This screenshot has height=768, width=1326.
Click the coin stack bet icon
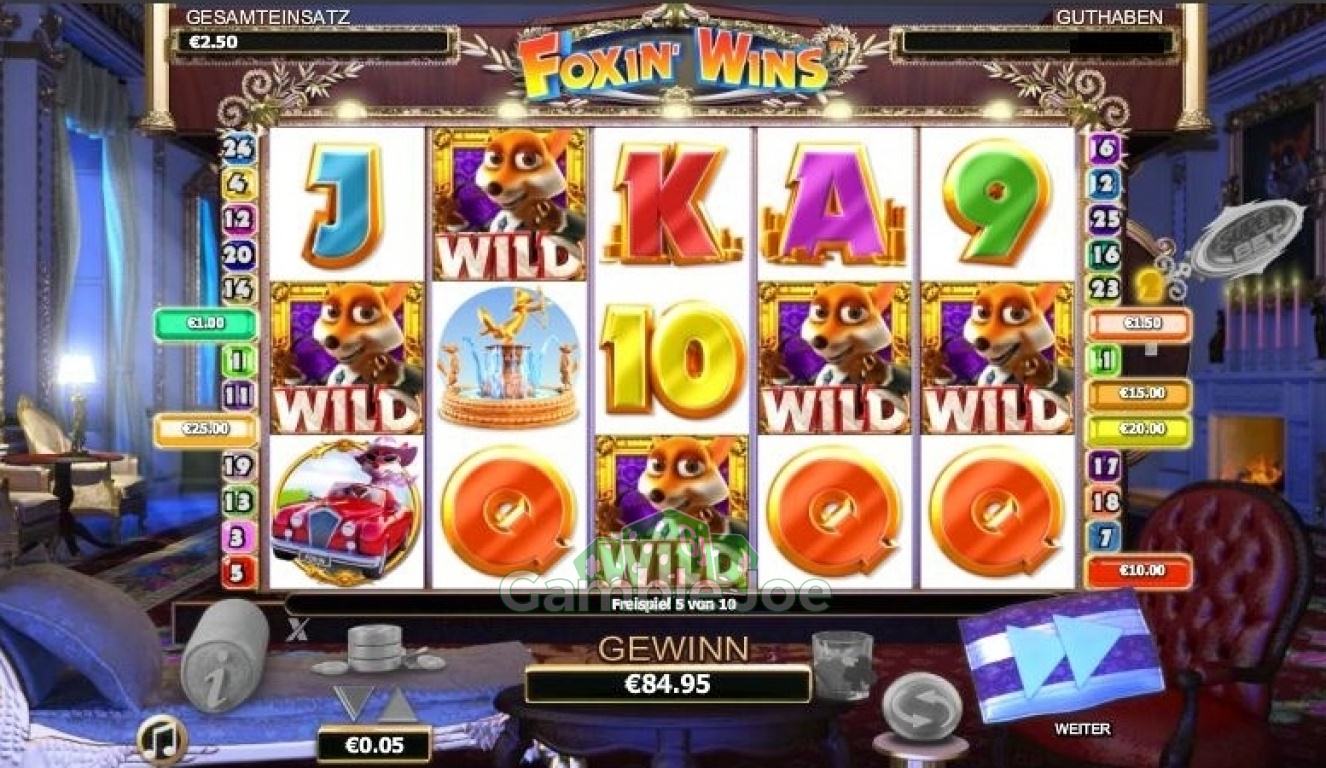click(x=376, y=649)
